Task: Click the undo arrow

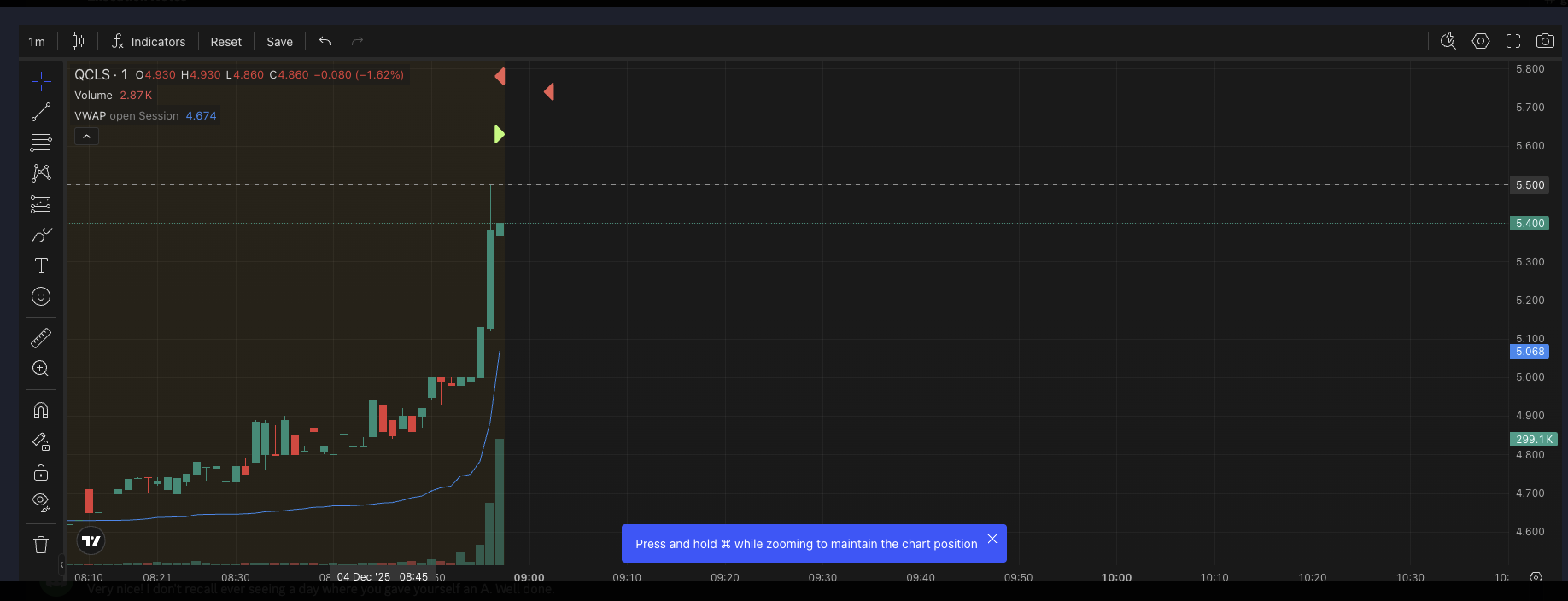Action: 325,41
